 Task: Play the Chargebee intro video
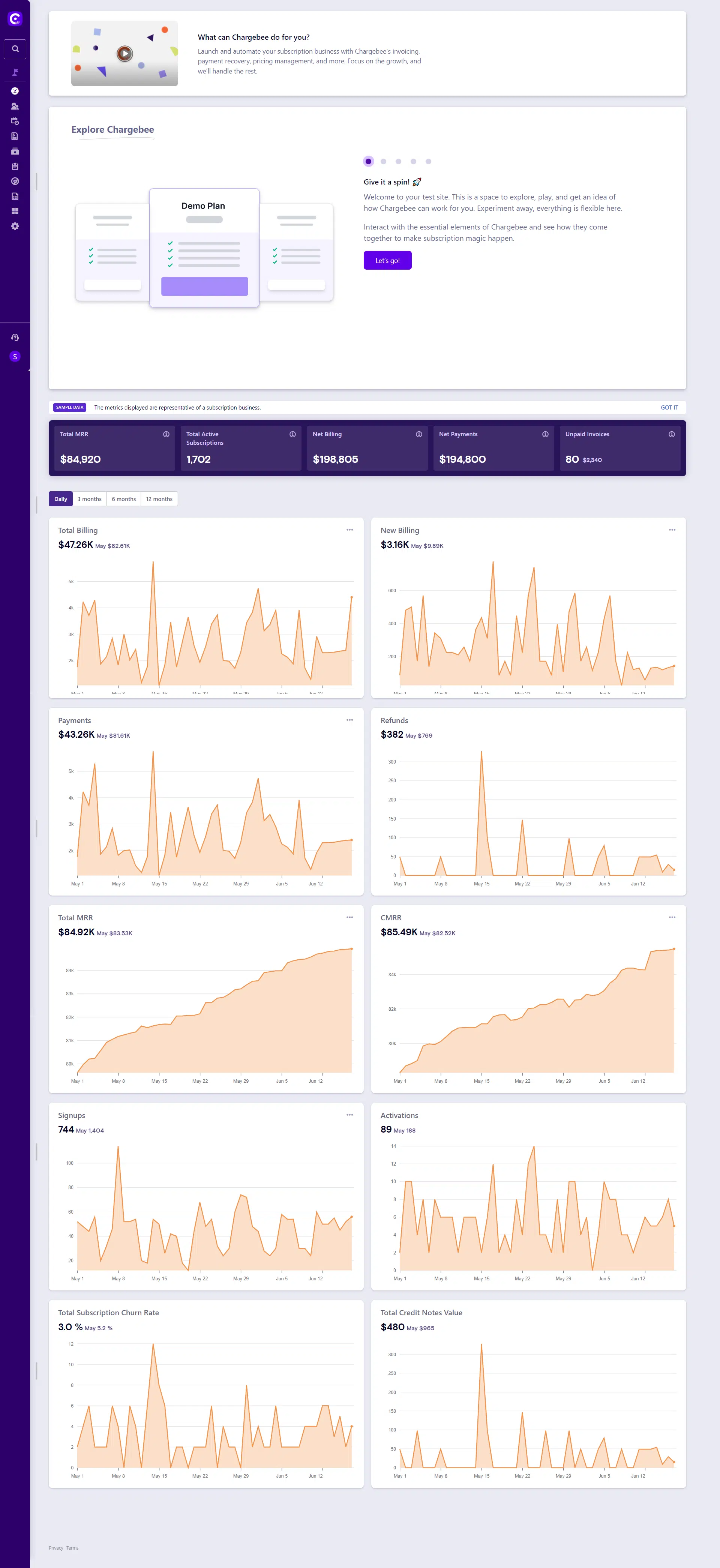(x=125, y=54)
